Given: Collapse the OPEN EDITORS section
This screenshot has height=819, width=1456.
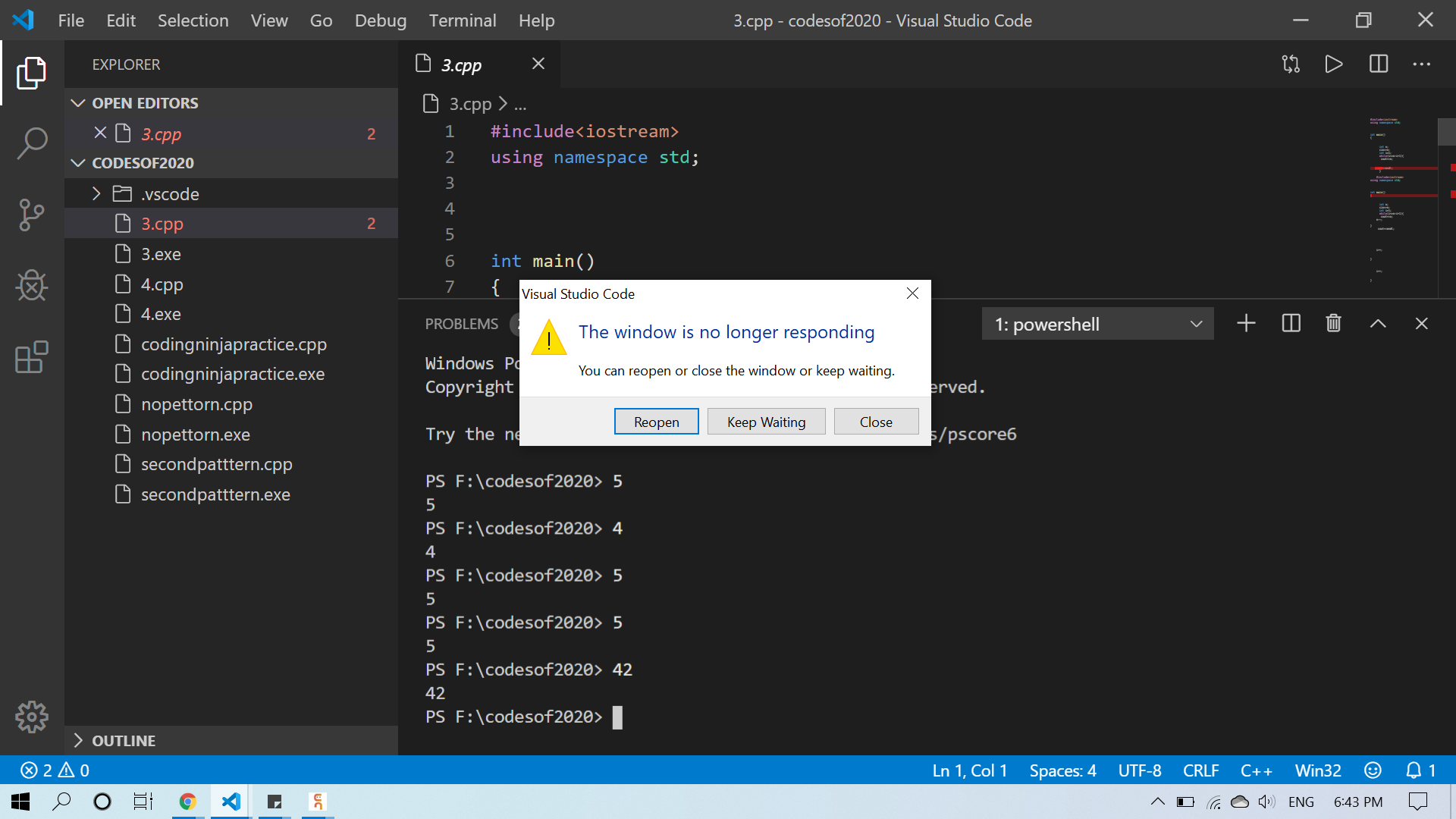Looking at the screenshot, I should (x=78, y=103).
